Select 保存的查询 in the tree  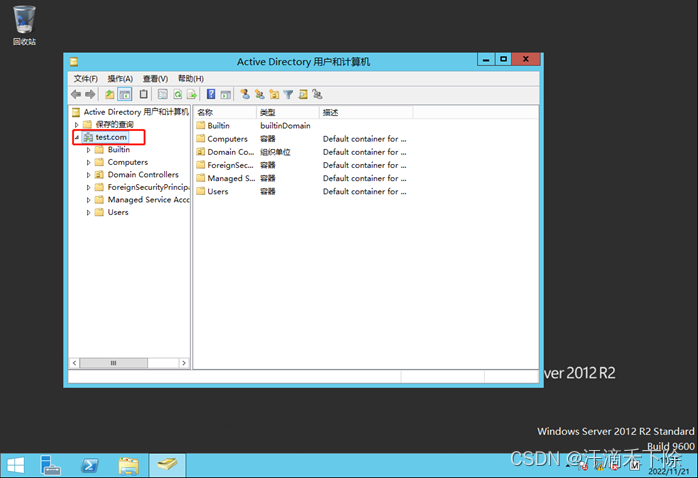coord(114,125)
